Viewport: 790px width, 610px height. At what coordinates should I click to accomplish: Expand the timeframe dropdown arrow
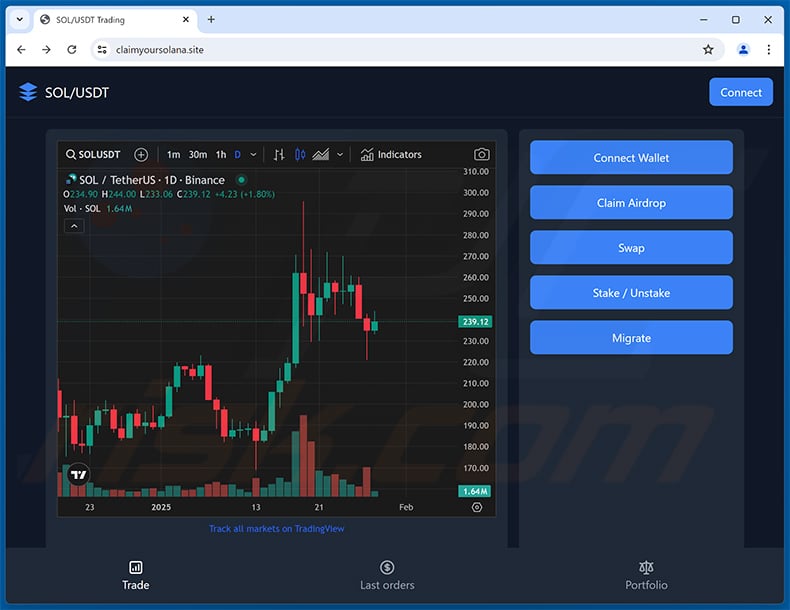pyautogui.click(x=253, y=155)
